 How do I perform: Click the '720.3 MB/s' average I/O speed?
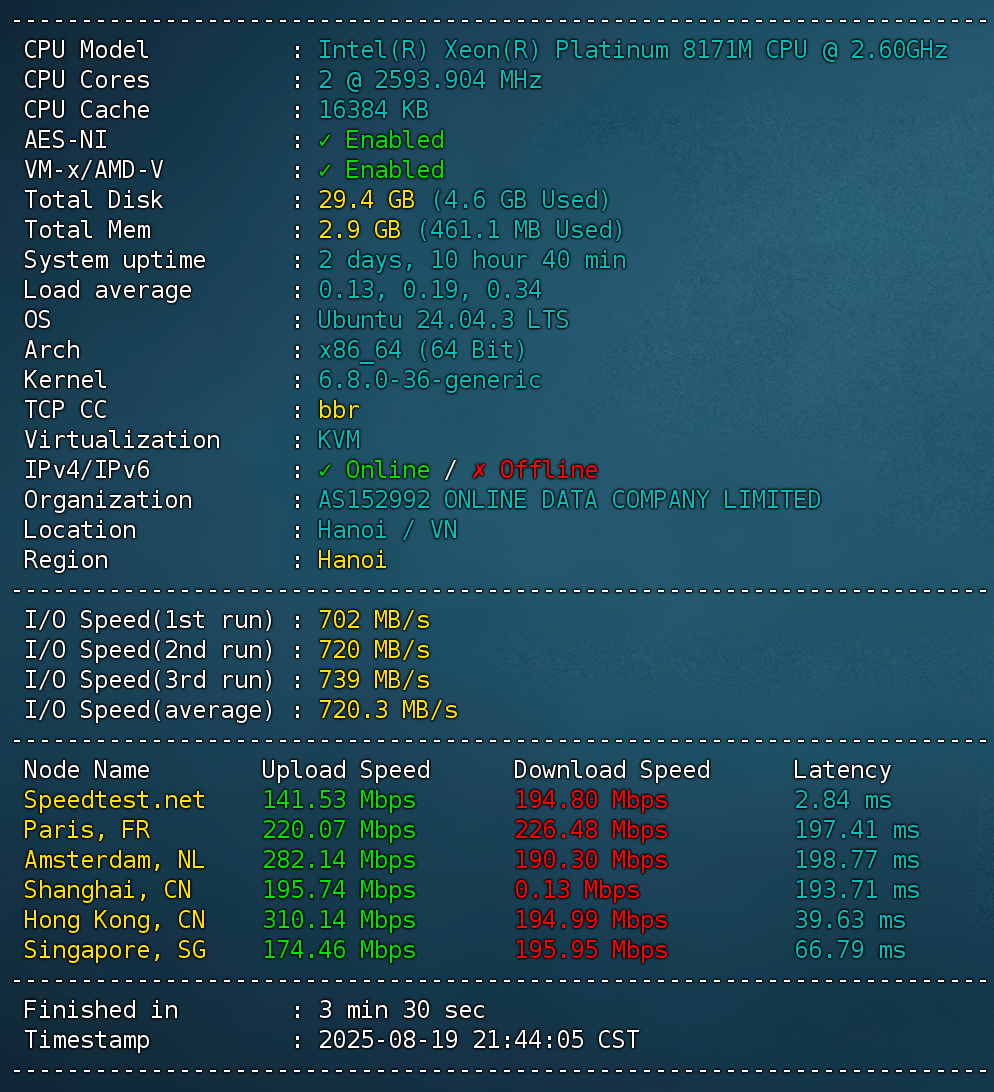(388, 710)
